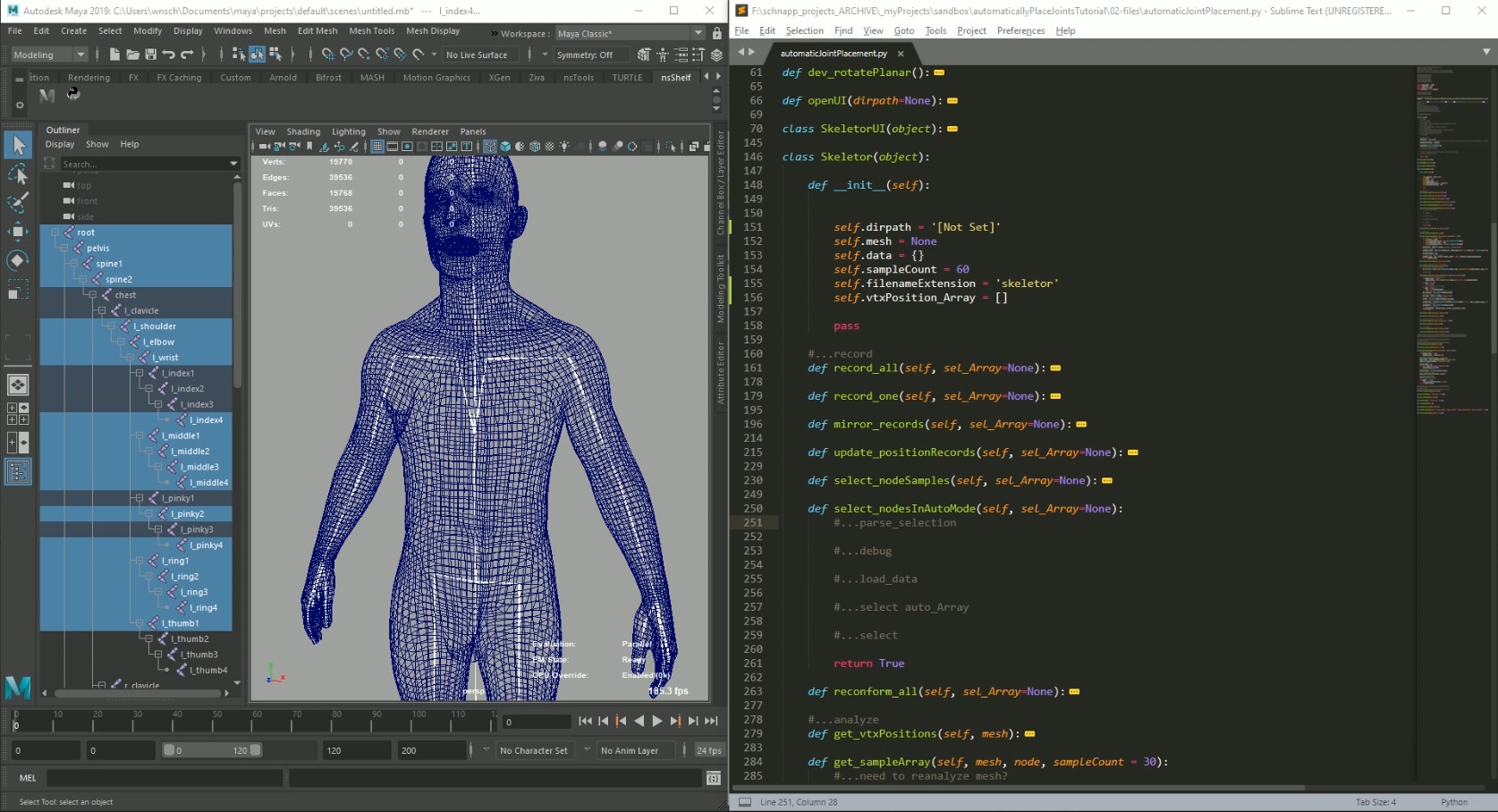1498x812 pixels.
Task: Click the Save Scene toolbar icon
Action: (x=151, y=55)
